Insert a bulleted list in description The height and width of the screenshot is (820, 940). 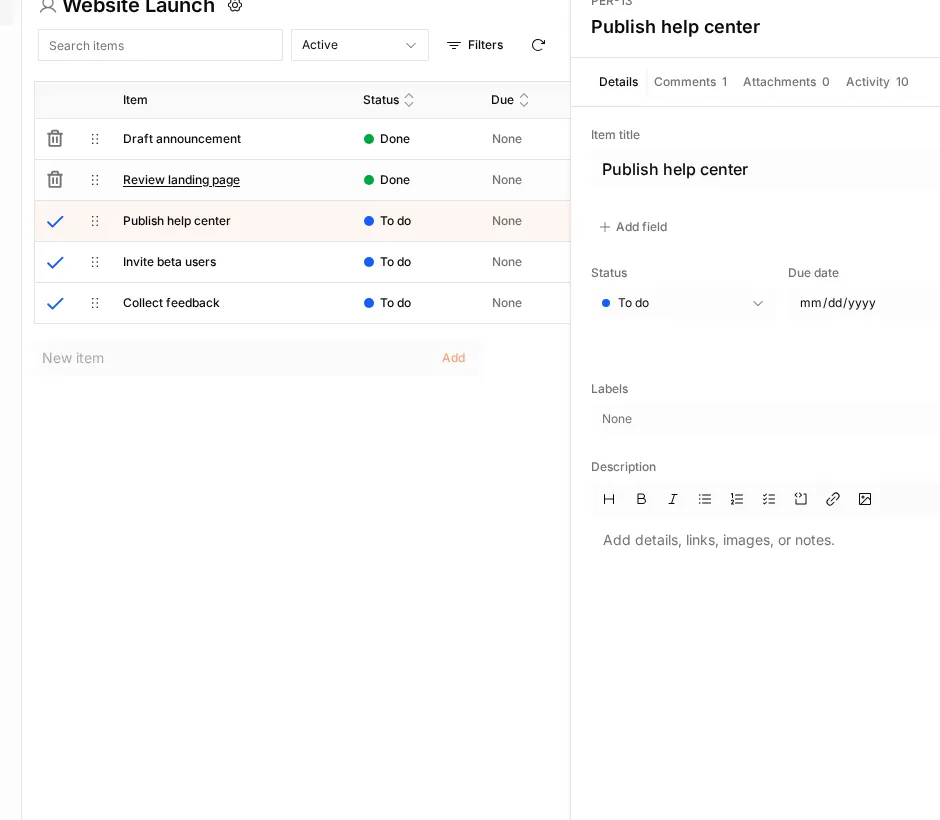click(x=704, y=499)
